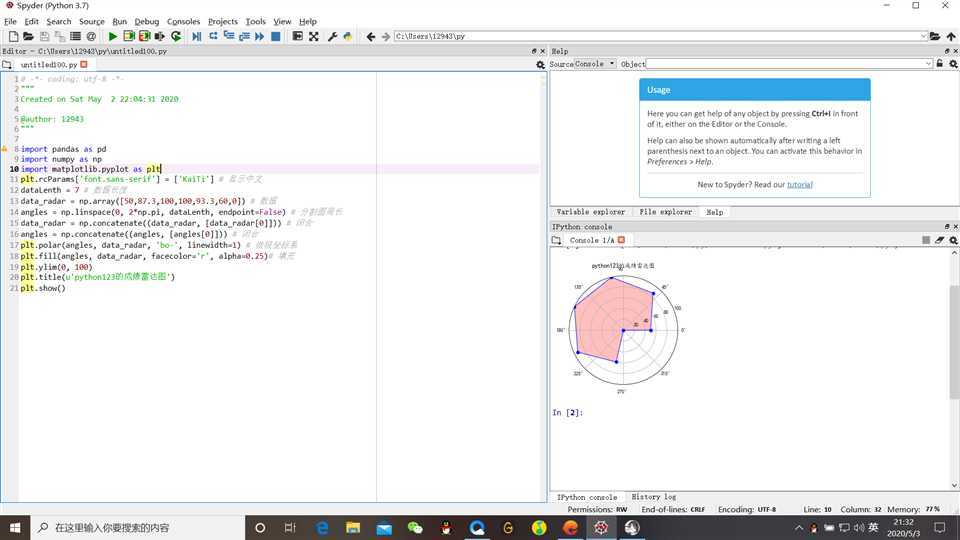Click the debug Step Return icon
The width and height of the screenshot is (960, 540).
(244, 37)
